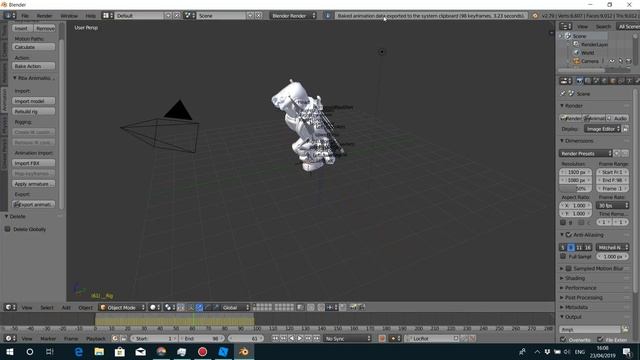Click the Apply armature button
Image resolution: width=640 pixels, height=360 pixels.
pyautogui.click(x=33, y=184)
